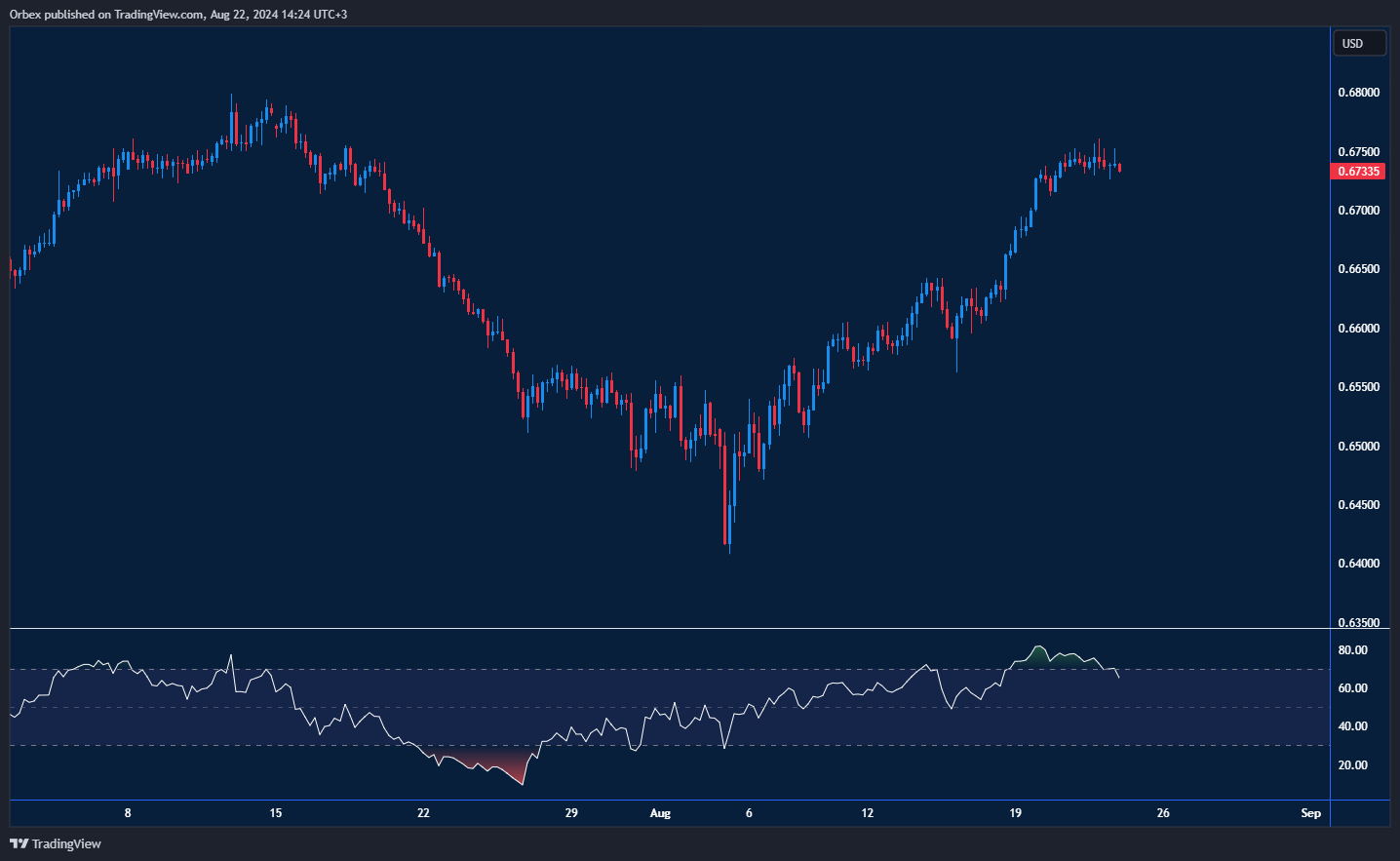Screen dimensions: 1400x861
Task: Click the last candle at the chart's right end
Action: click(1120, 168)
